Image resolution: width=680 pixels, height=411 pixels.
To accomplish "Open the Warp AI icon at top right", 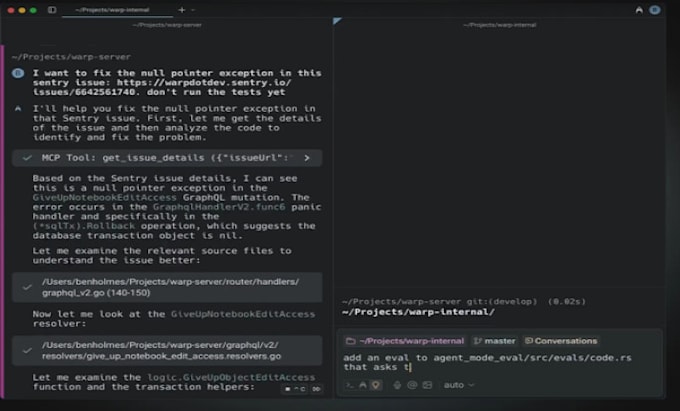I will (639, 10).
